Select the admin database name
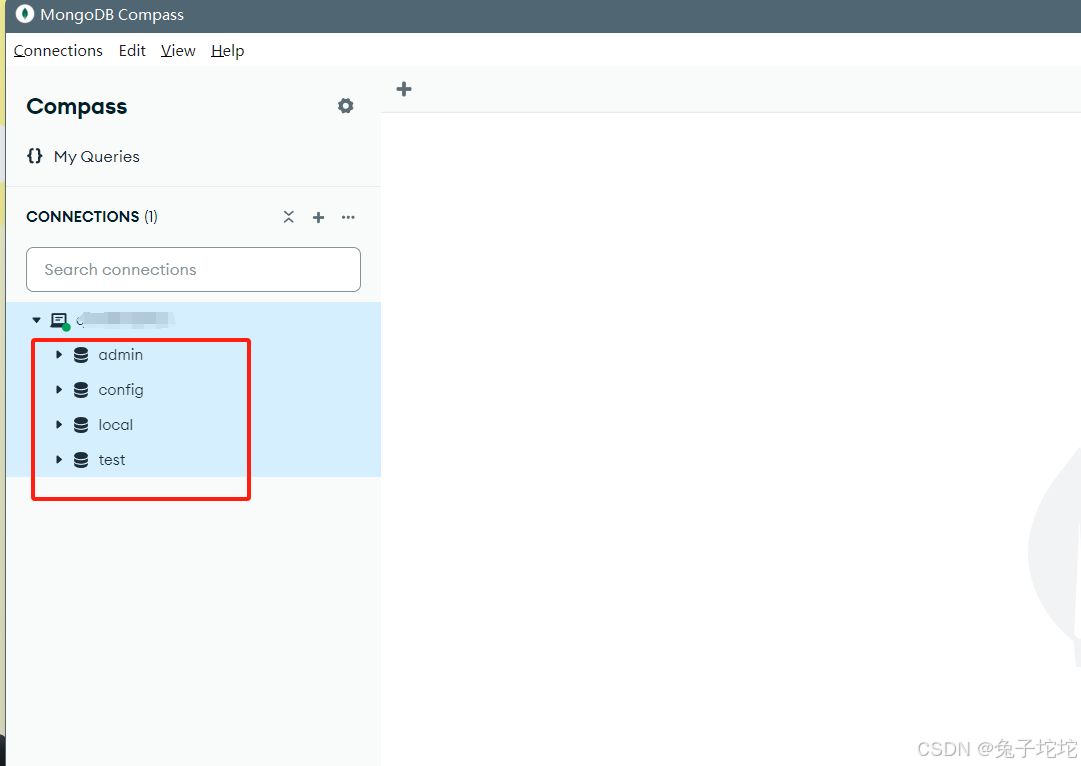This screenshot has width=1081, height=766. tap(121, 355)
